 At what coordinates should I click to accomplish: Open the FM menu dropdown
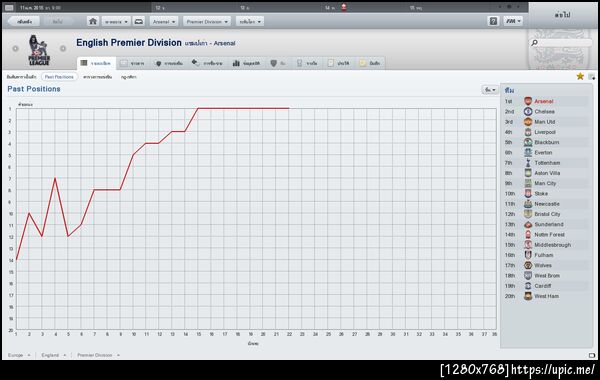coord(513,21)
